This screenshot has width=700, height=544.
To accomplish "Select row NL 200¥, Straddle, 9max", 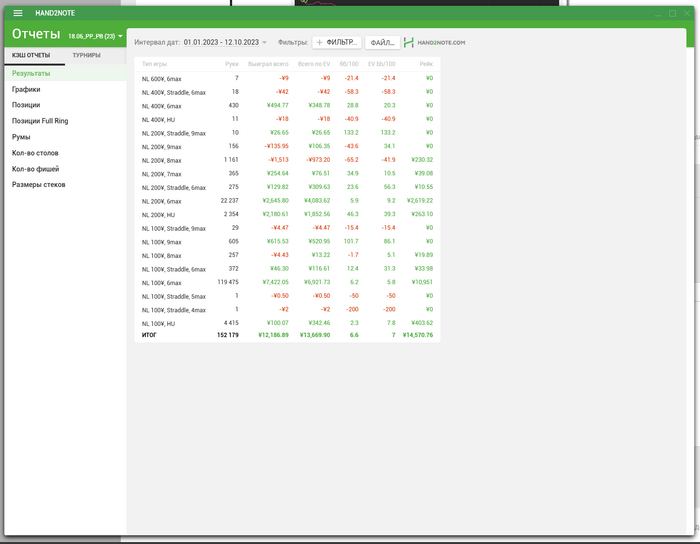I will click(287, 133).
